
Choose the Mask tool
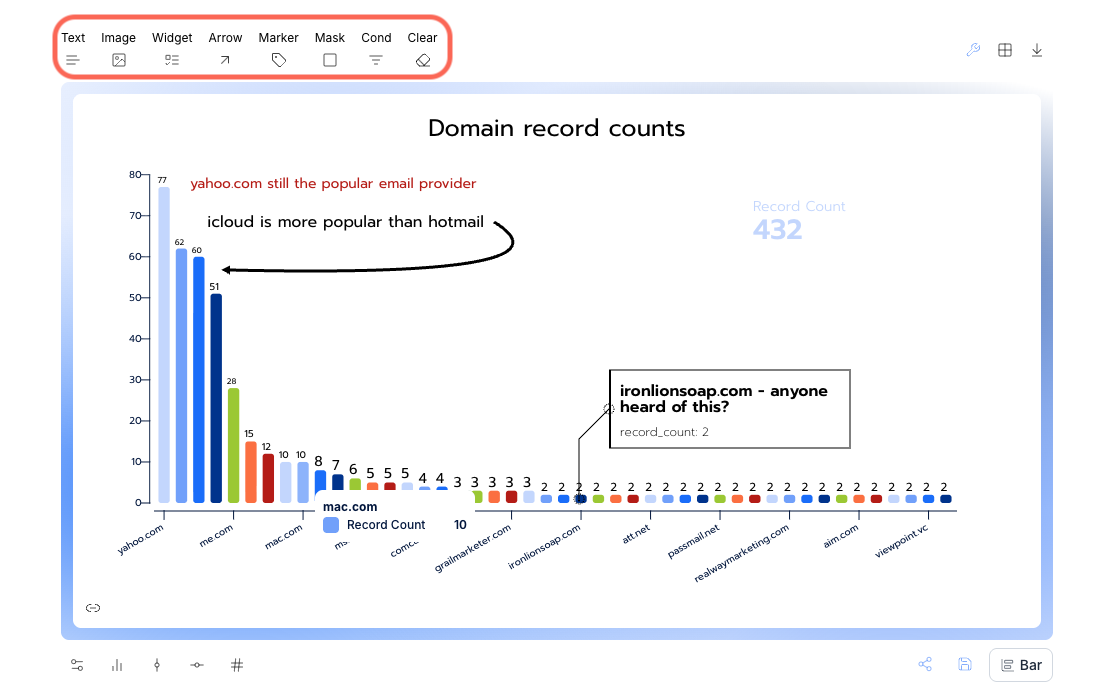(330, 50)
